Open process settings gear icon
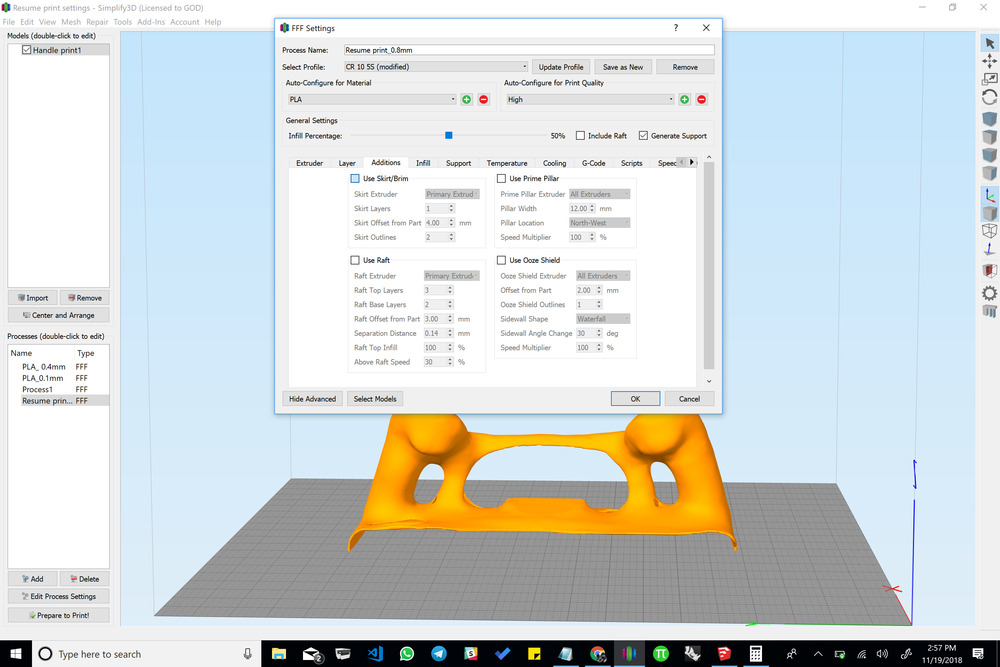The height and width of the screenshot is (667, 1000). click(x=989, y=293)
